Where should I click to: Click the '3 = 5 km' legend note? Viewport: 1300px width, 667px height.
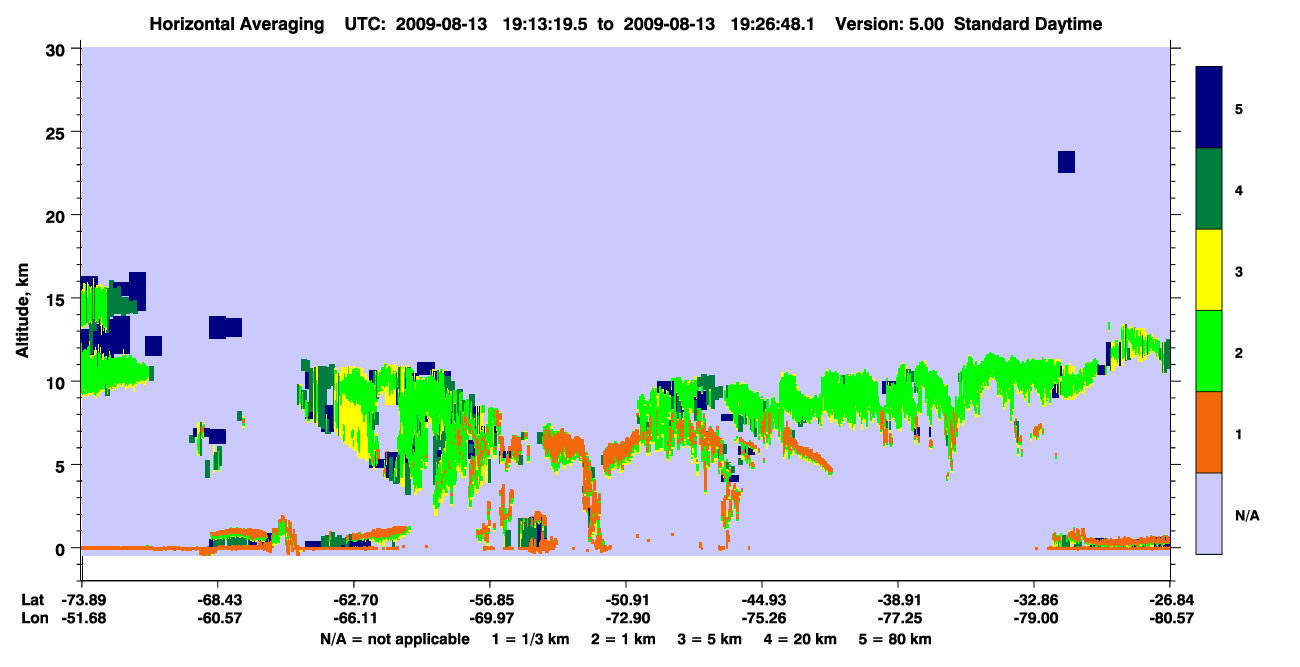711,639
